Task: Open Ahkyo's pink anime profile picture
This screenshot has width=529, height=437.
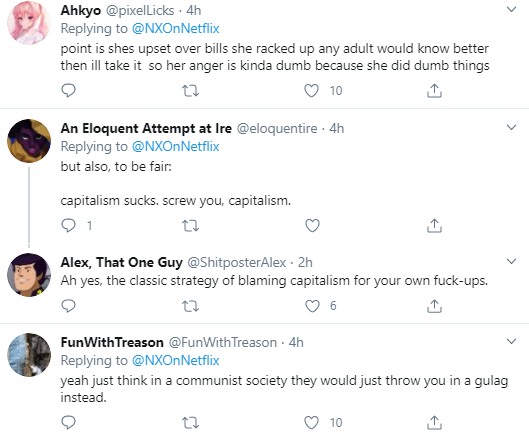Action: click(x=29, y=23)
